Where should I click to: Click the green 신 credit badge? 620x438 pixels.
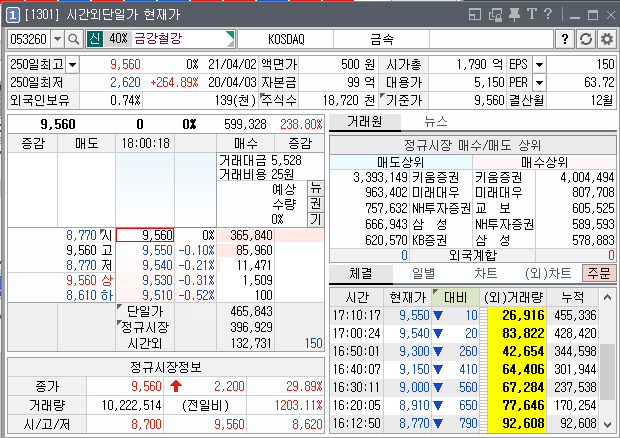click(95, 38)
